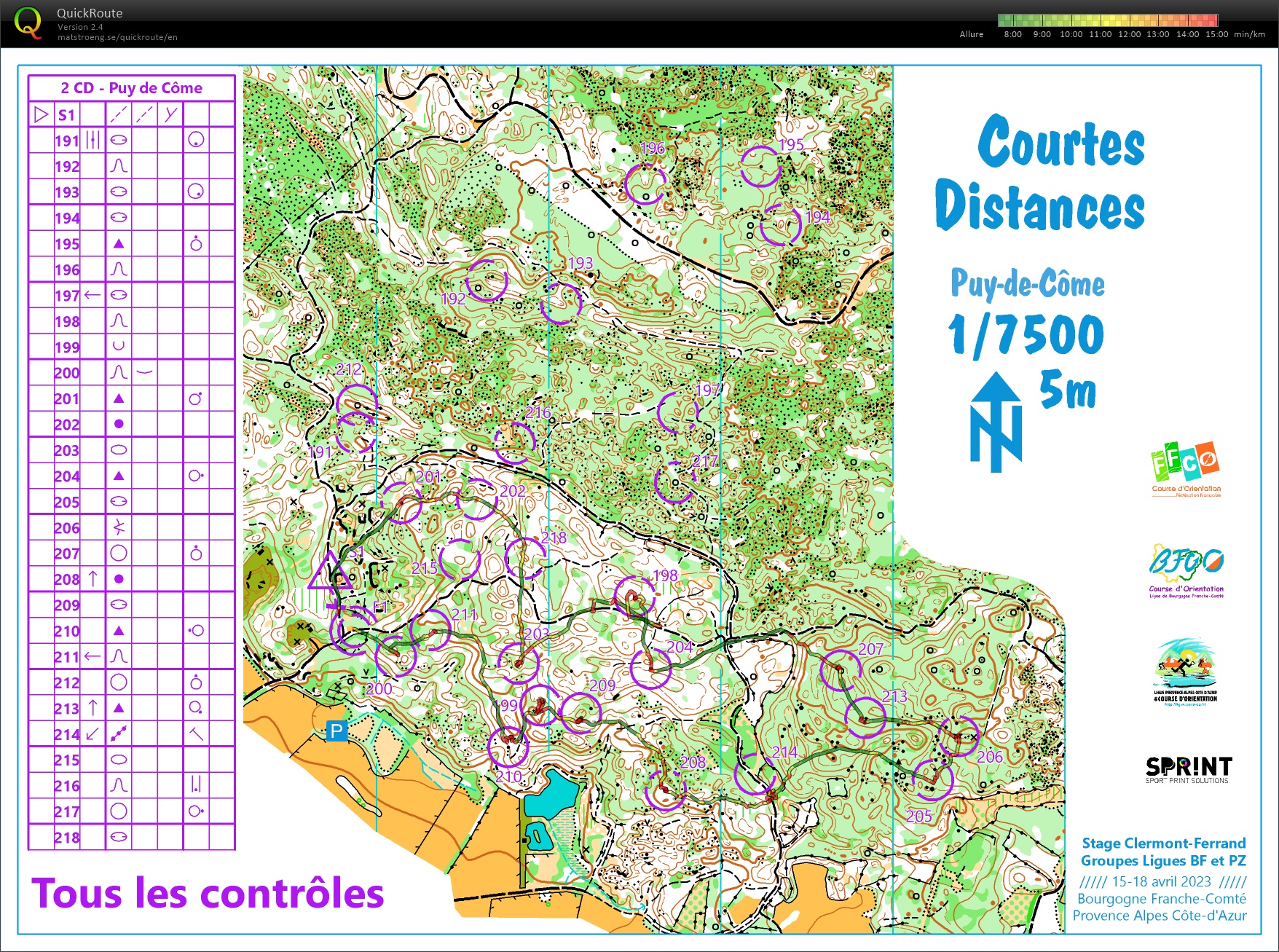Viewport: 1279px width, 952px height.
Task: Click the diagonal arrow in row 214
Action: point(93,733)
